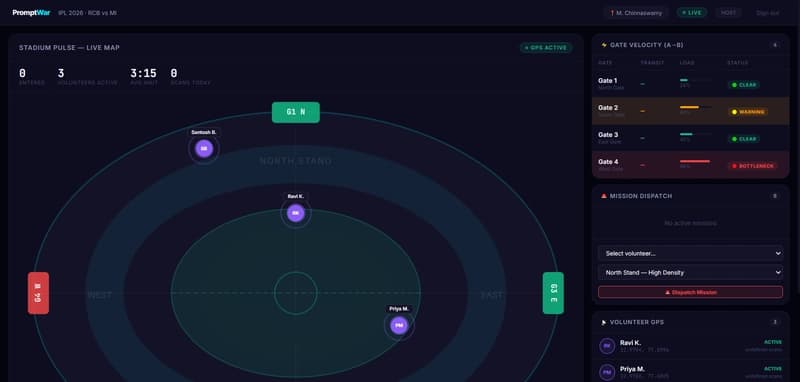The image size is (800, 382).
Task: Click Ravi K. volunteer marker on map
Action: pyautogui.click(x=295, y=213)
